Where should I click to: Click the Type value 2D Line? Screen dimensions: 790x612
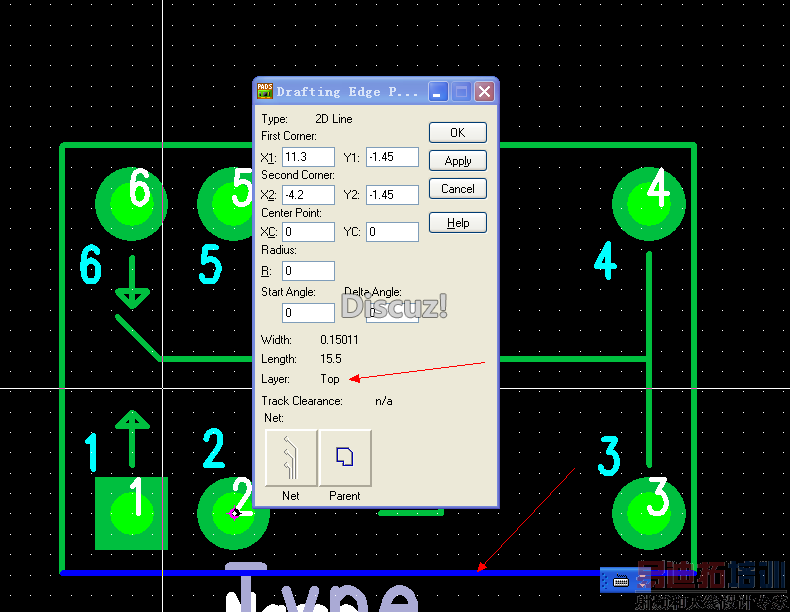tap(334, 119)
